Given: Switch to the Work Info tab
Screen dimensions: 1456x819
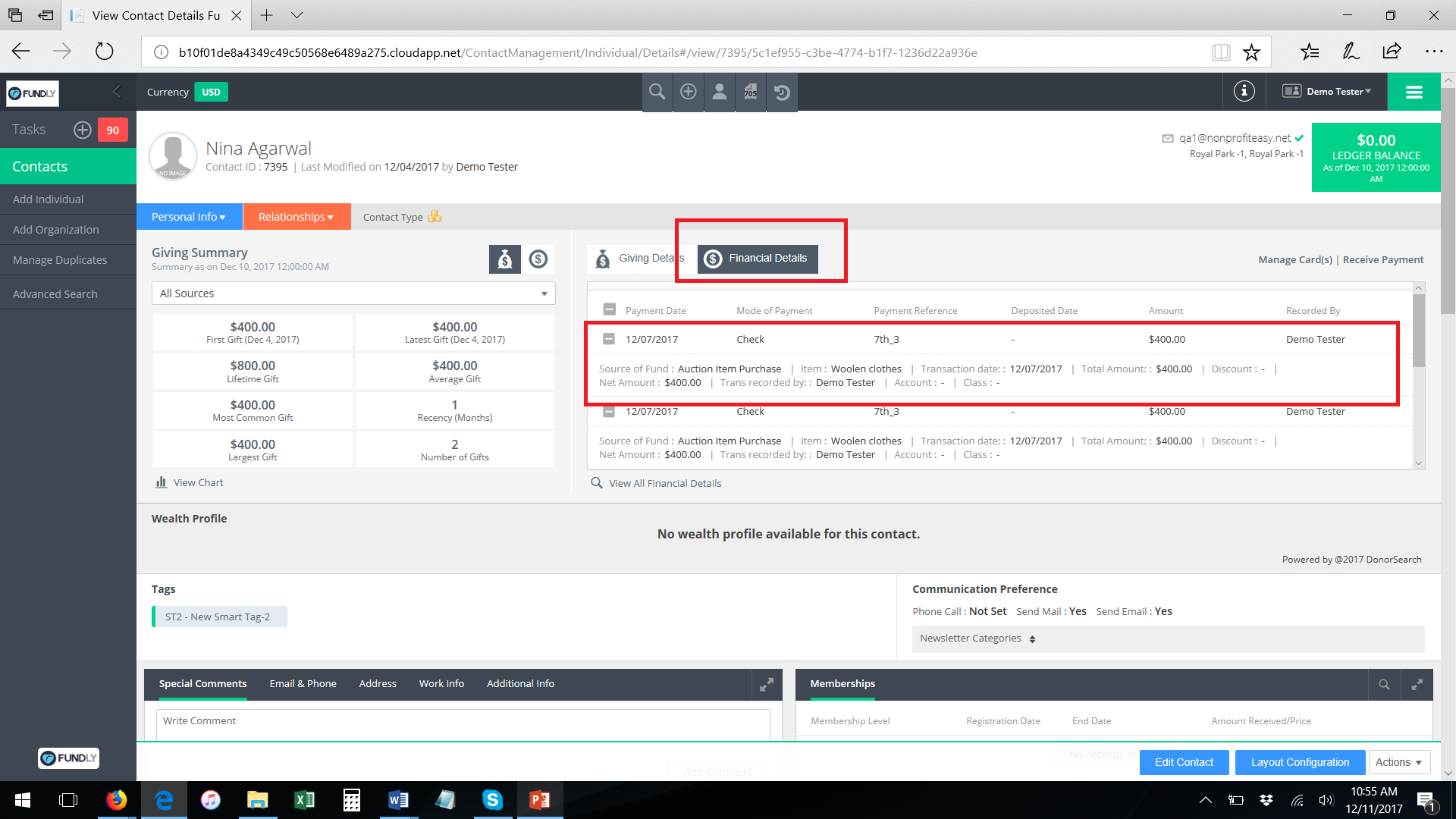Looking at the screenshot, I should coord(441,684).
